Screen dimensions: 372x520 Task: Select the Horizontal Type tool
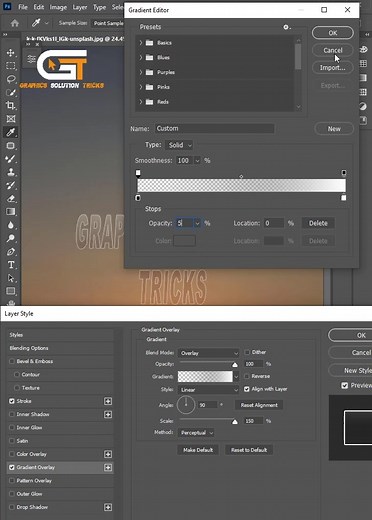[11, 265]
